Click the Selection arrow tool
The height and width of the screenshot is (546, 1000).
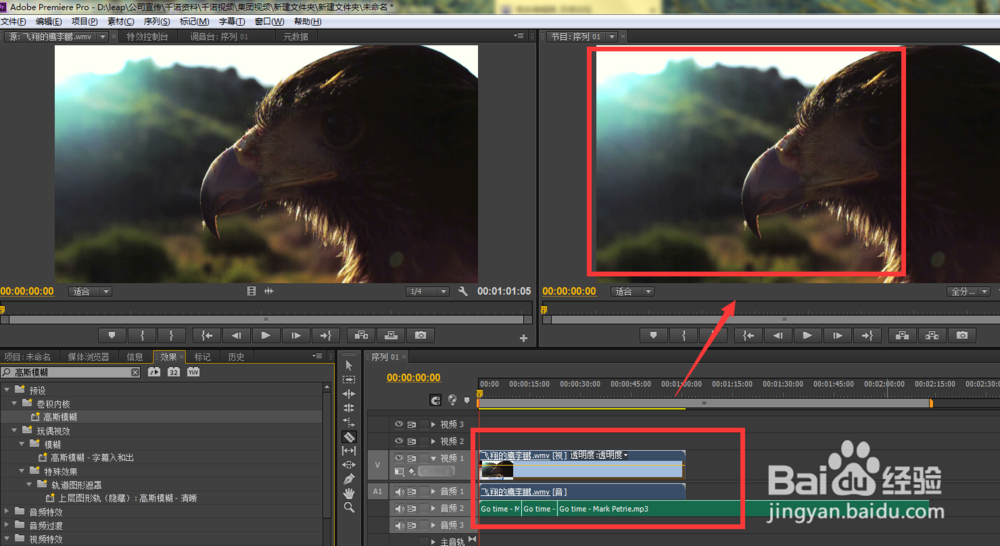[349, 365]
